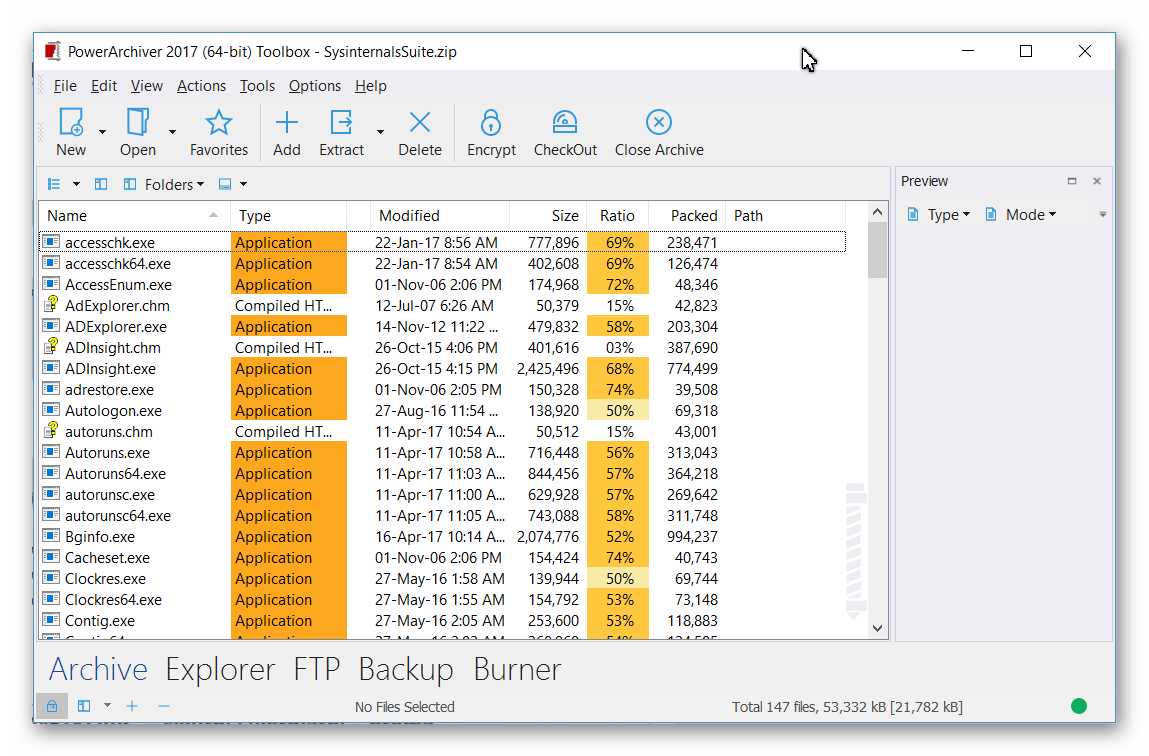Sort by the Ratio column header
The image size is (1149, 756).
pos(618,215)
